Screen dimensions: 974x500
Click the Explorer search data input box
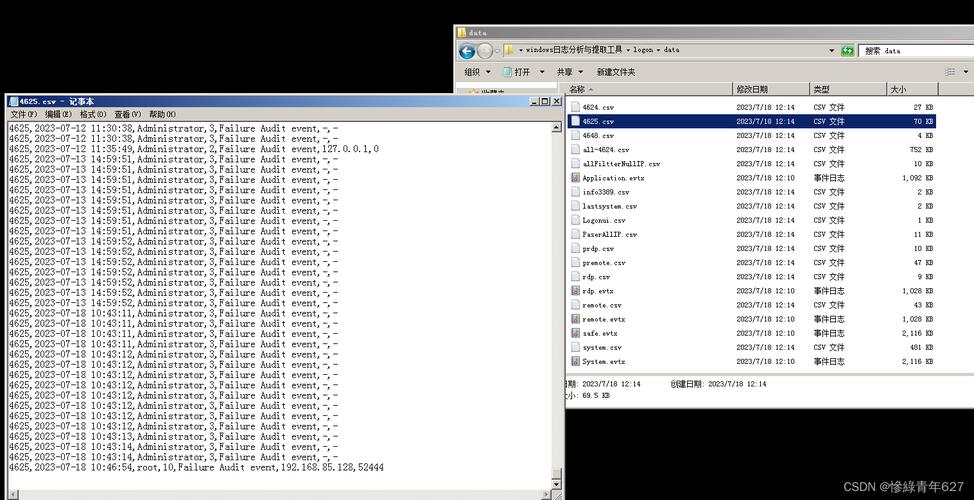click(912, 50)
